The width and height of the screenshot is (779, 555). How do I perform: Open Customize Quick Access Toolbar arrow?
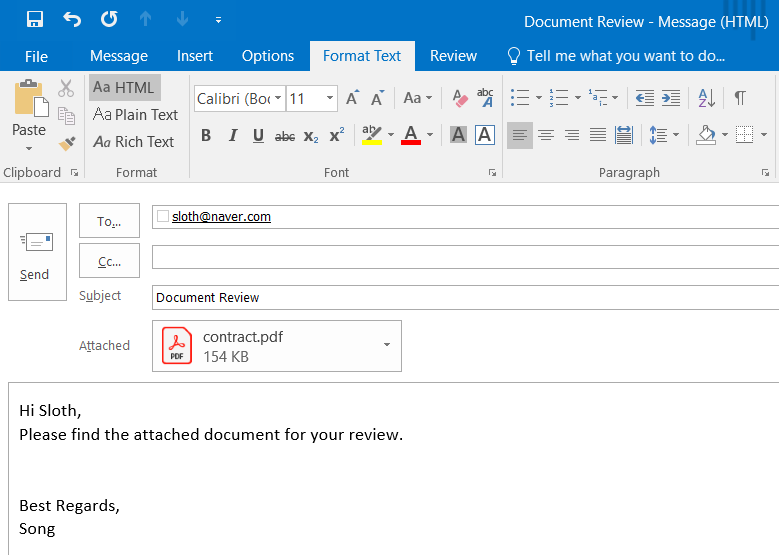(218, 20)
